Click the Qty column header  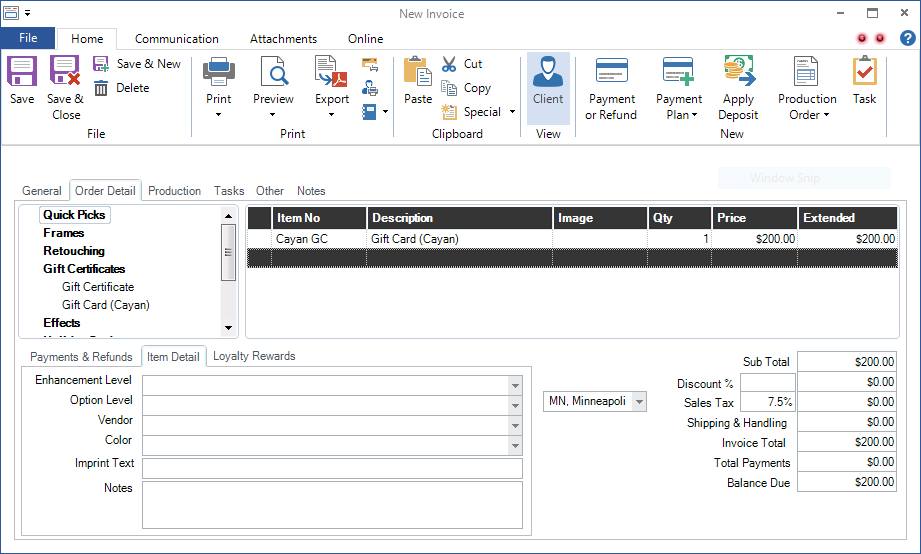pyautogui.click(x=680, y=218)
